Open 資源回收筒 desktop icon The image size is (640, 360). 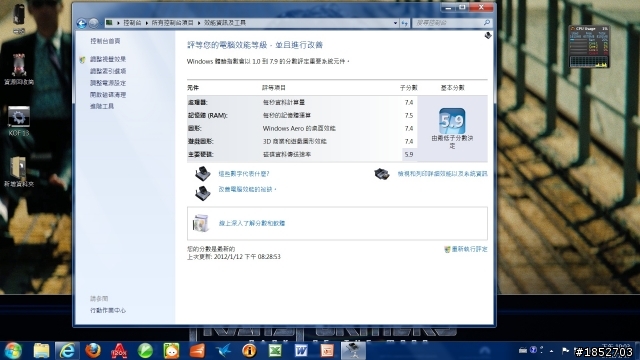[x=19, y=69]
